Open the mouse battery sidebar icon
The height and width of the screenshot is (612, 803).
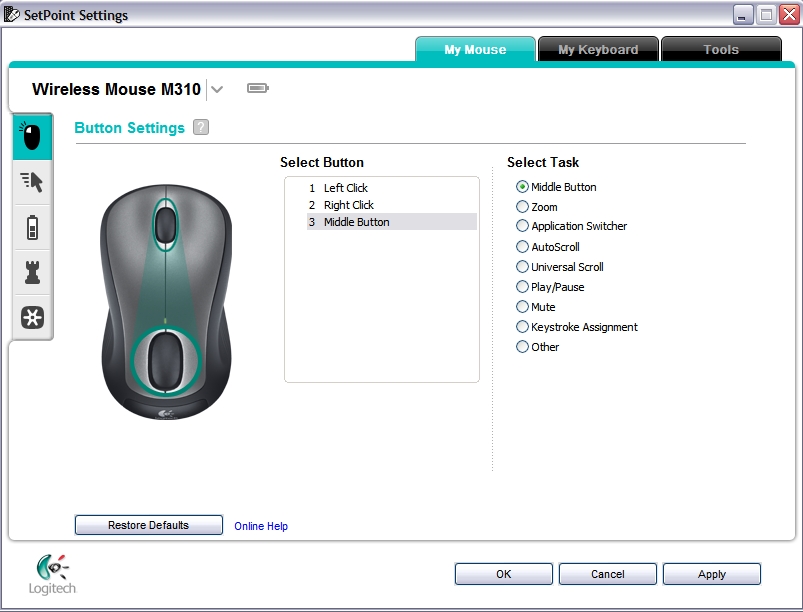pyautogui.click(x=32, y=227)
